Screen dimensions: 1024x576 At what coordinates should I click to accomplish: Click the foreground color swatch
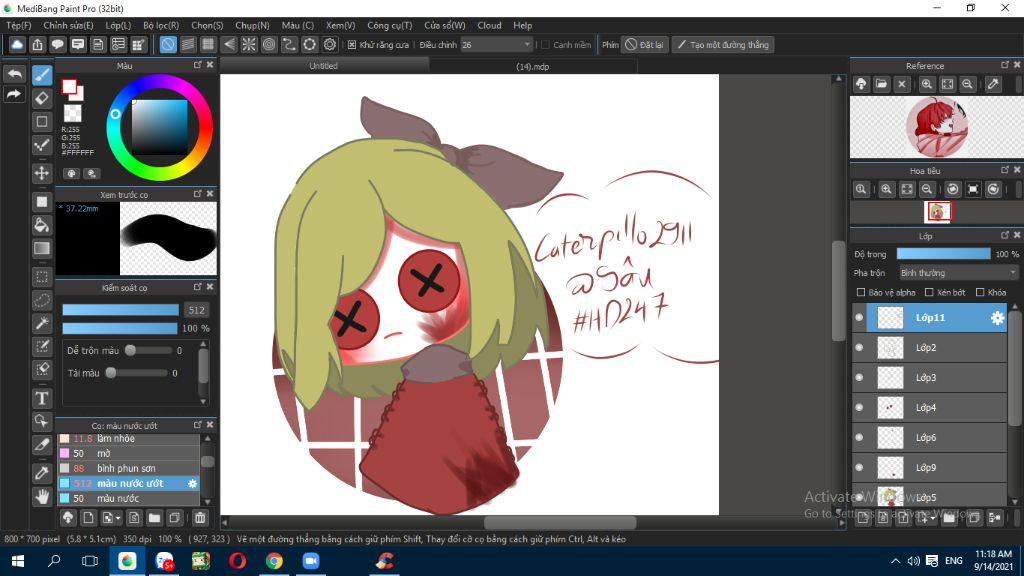69,86
